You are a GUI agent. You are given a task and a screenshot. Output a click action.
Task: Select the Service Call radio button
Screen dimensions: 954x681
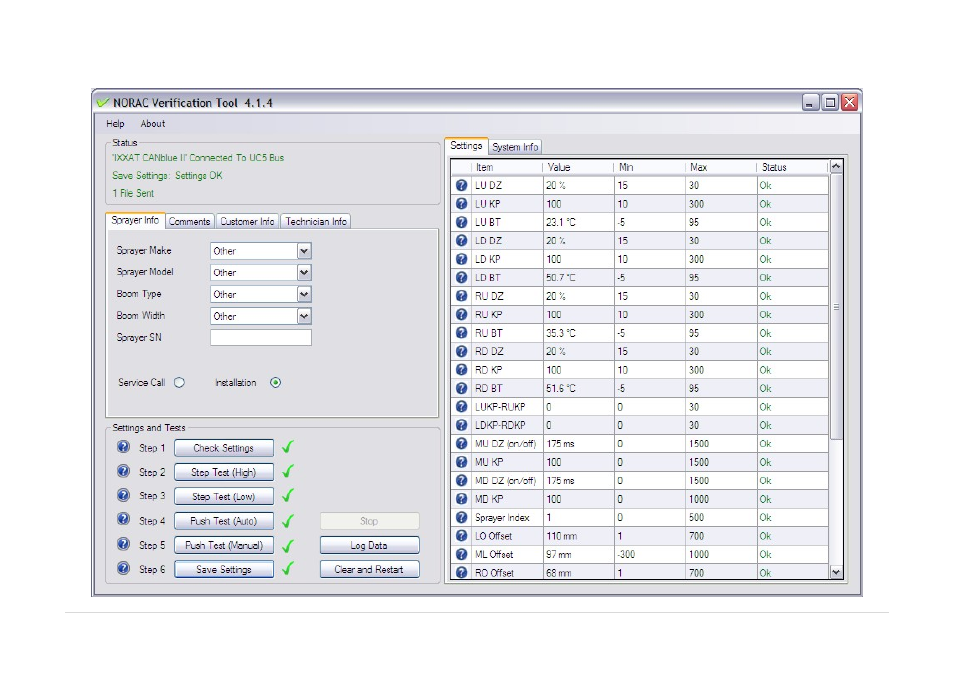pos(179,383)
